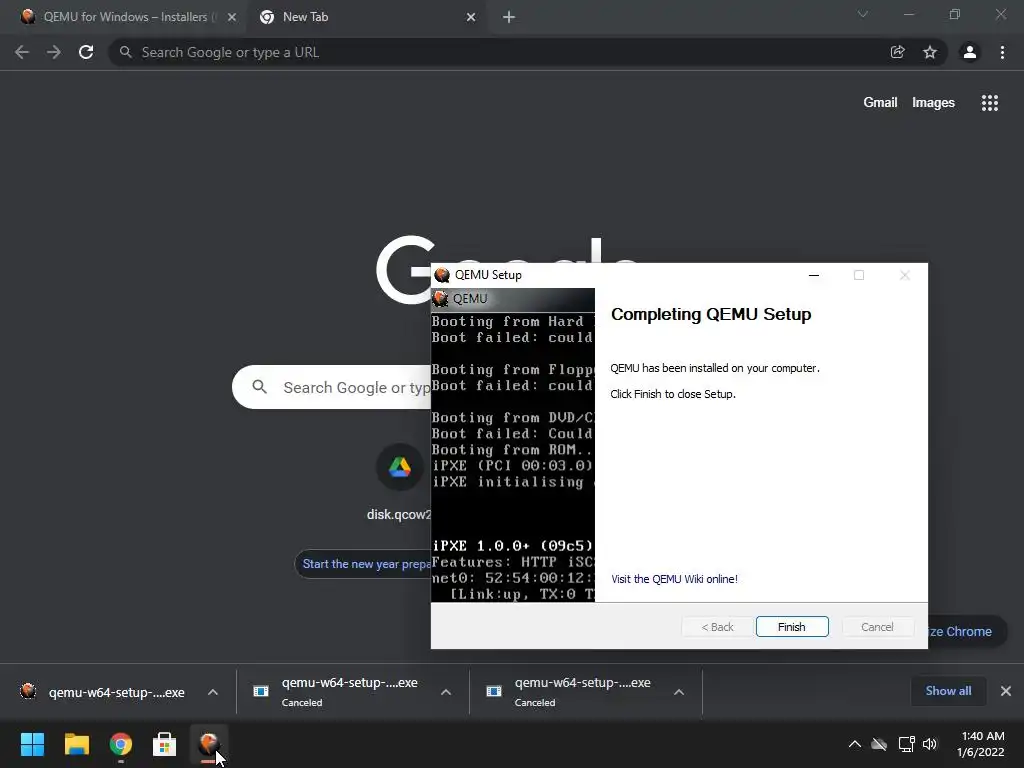This screenshot has width=1024, height=768.
Task: Share this page icon in address bar
Action: [898, 52]
